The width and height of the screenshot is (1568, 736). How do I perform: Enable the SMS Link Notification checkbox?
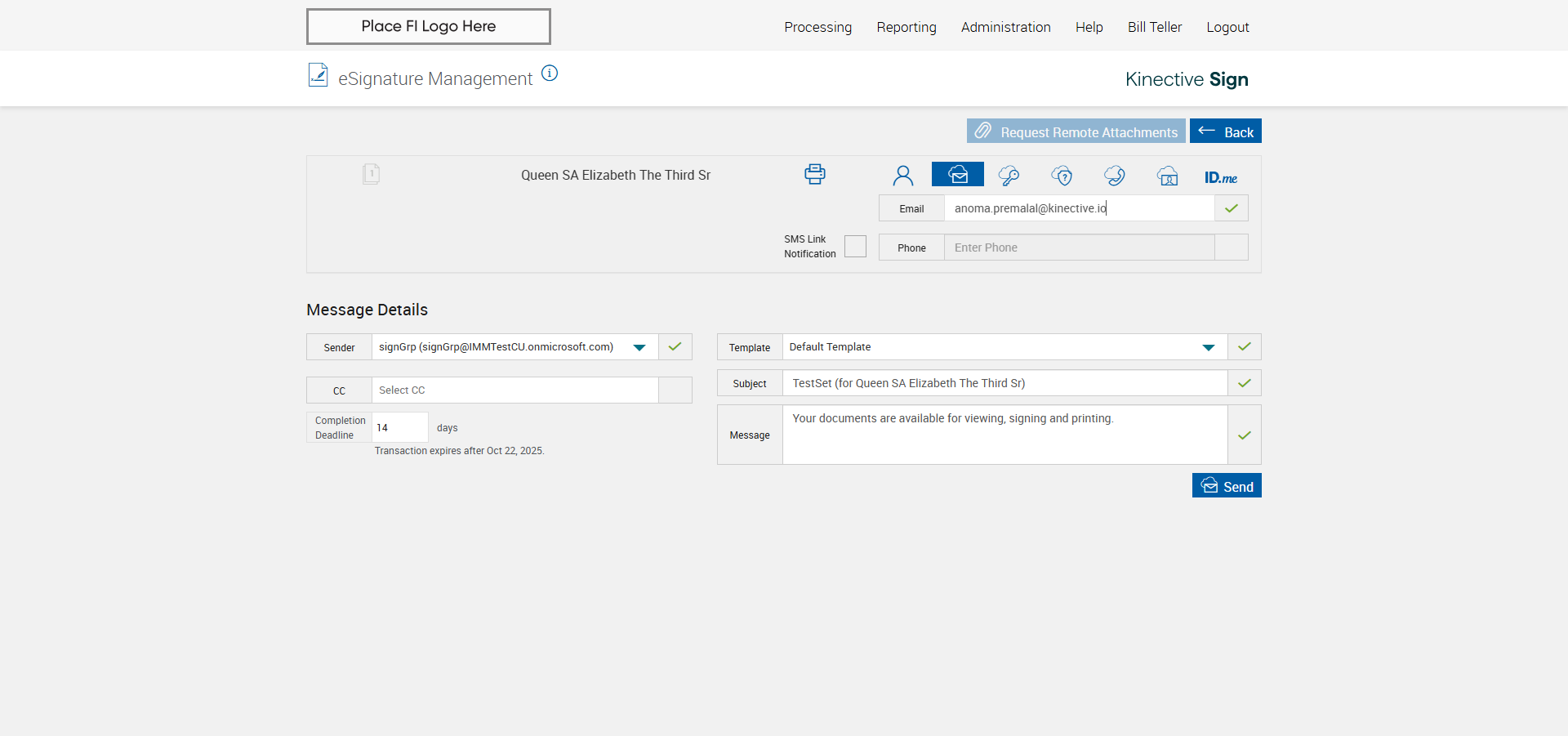pyautogui.click(x=855, y=247)
